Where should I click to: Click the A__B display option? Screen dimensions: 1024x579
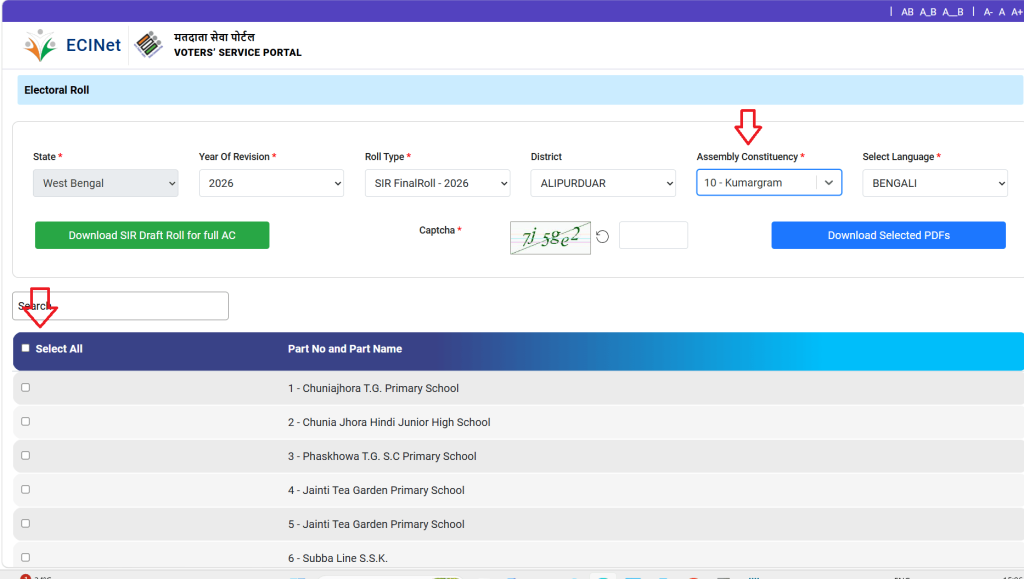tap(953, 11)
